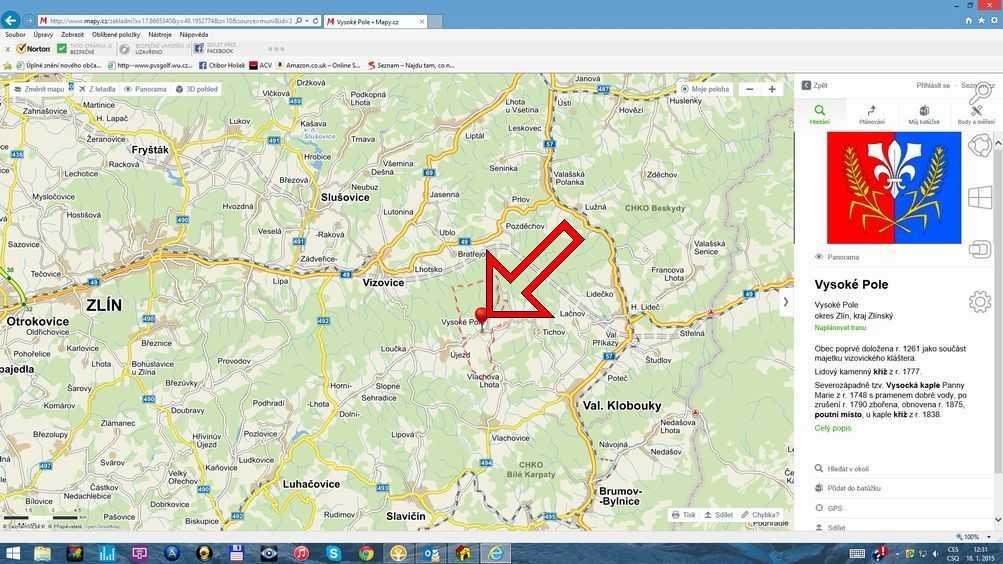Click the sidebar scrollbar down arrow

998,520
